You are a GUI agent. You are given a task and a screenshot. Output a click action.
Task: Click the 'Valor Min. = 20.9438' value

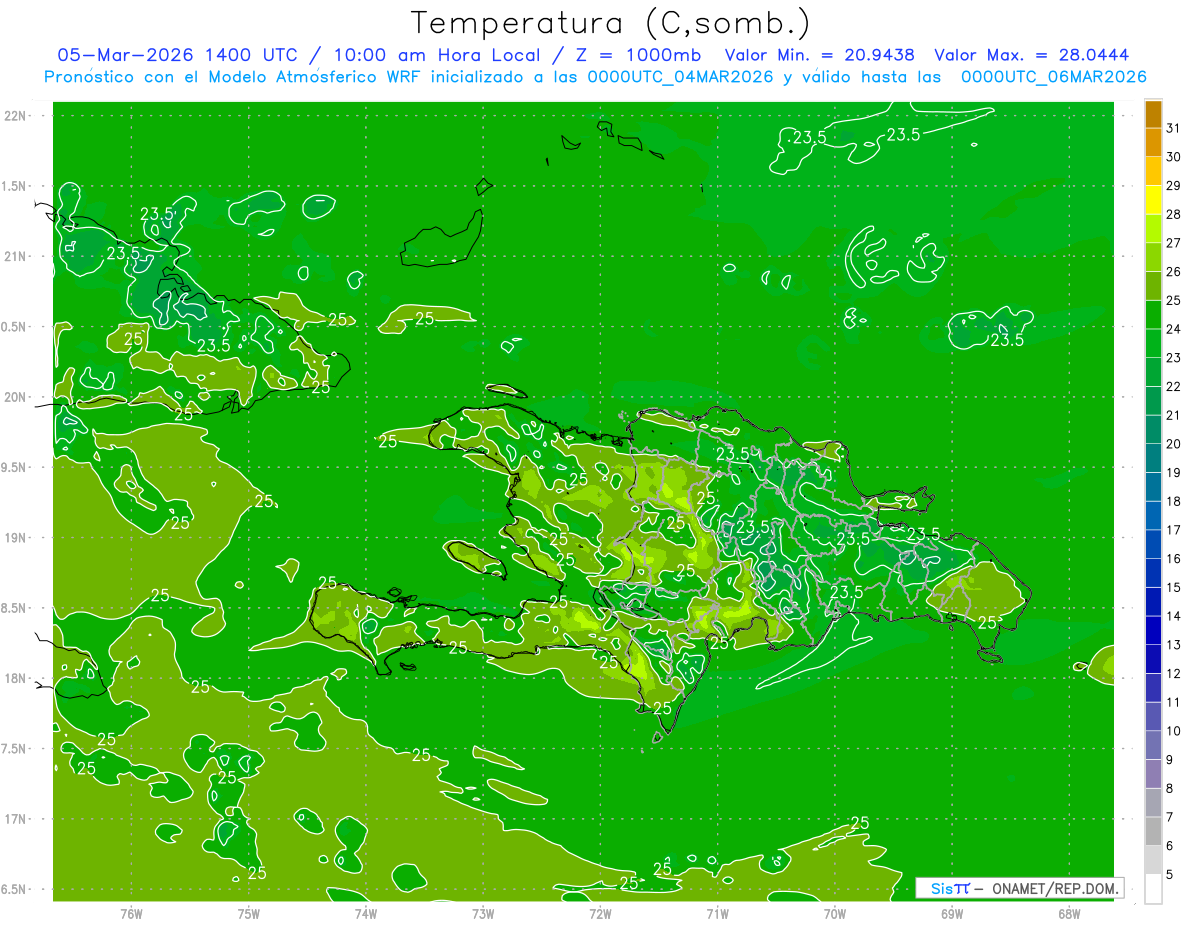pos(820,55)
